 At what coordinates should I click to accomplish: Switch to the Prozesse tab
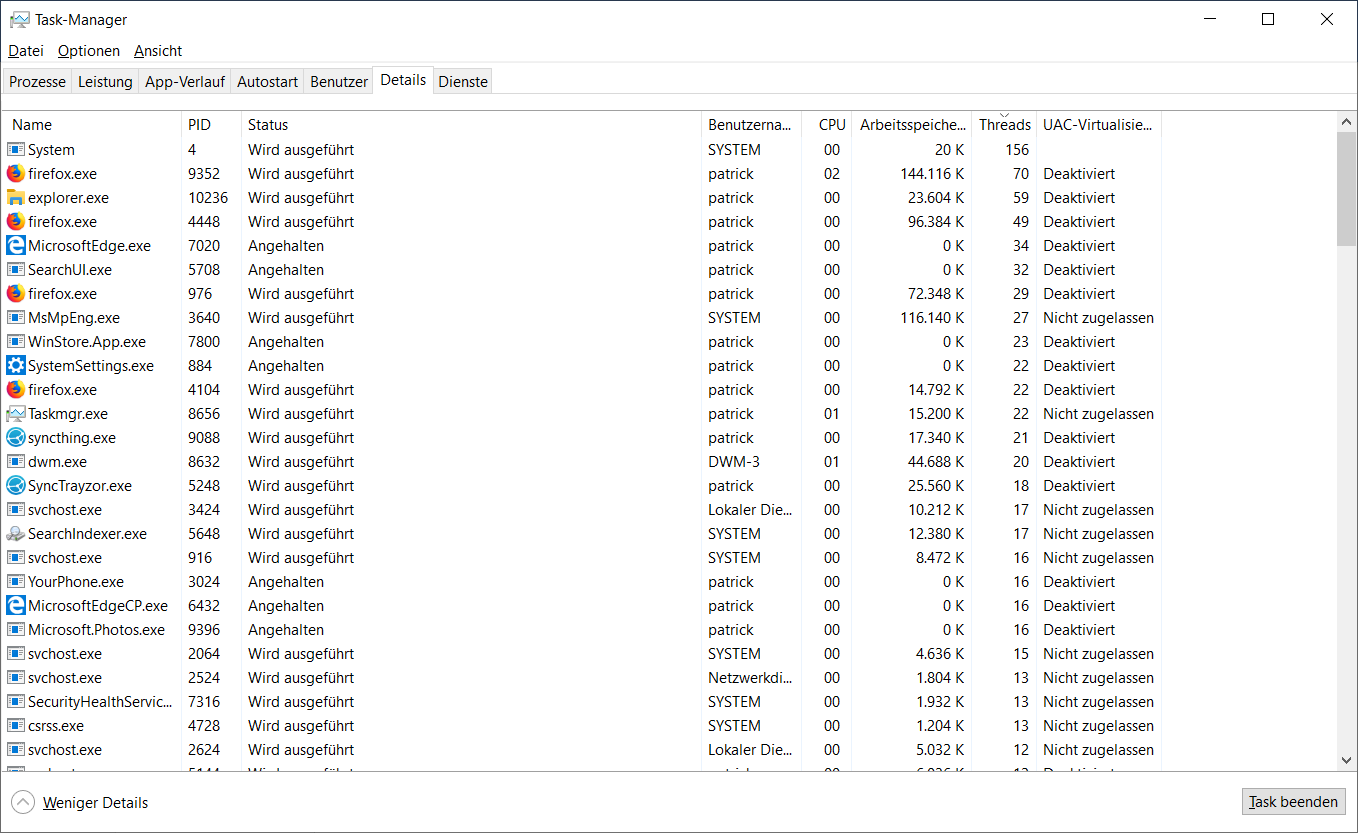(37, 82)
